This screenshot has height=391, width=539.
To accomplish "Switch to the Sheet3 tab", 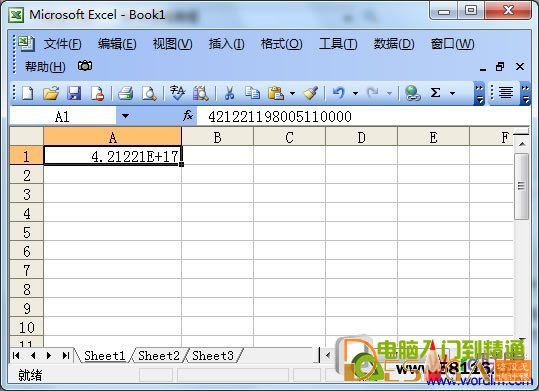I will [213, 355].
